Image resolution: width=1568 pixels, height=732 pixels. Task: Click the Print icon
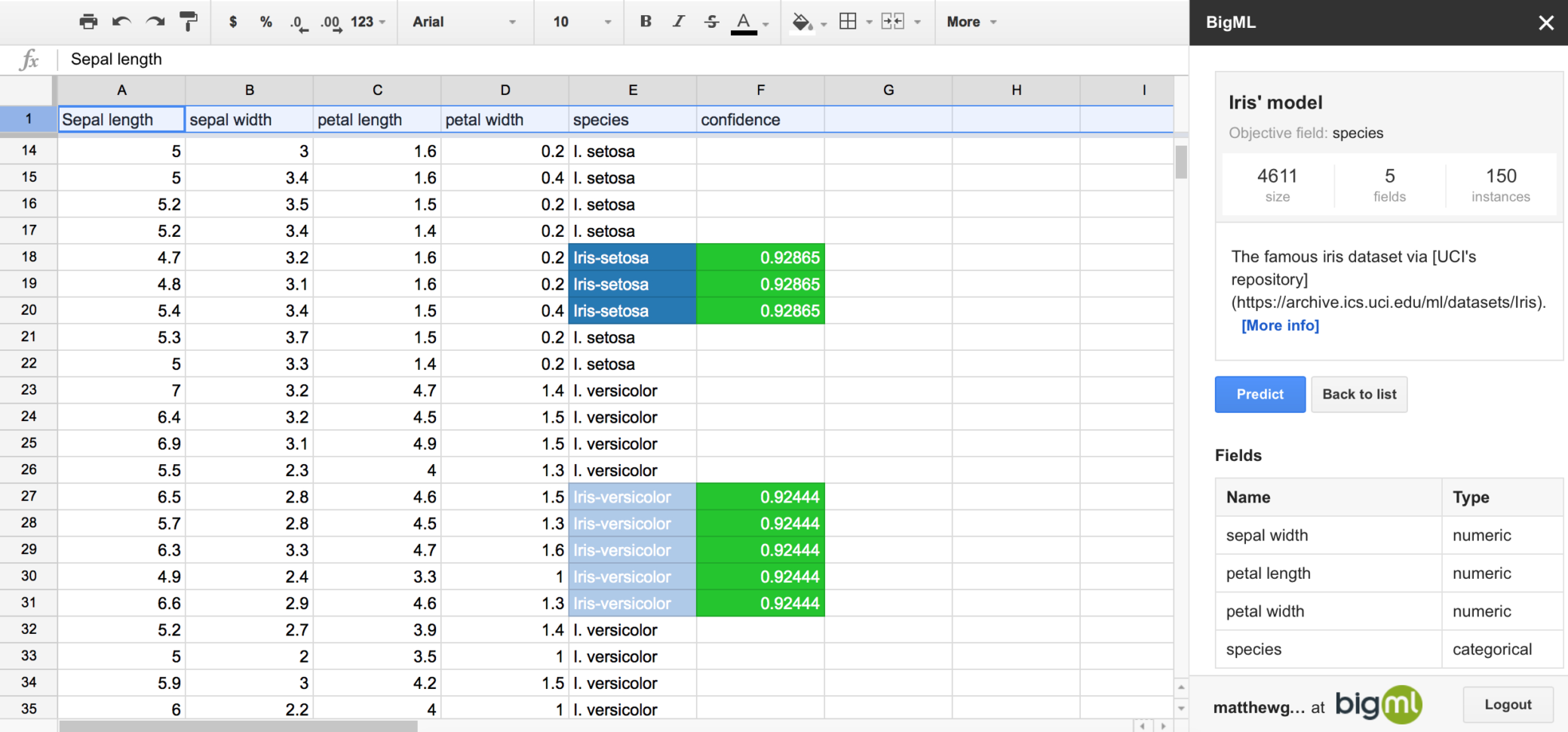coord(88,22)
